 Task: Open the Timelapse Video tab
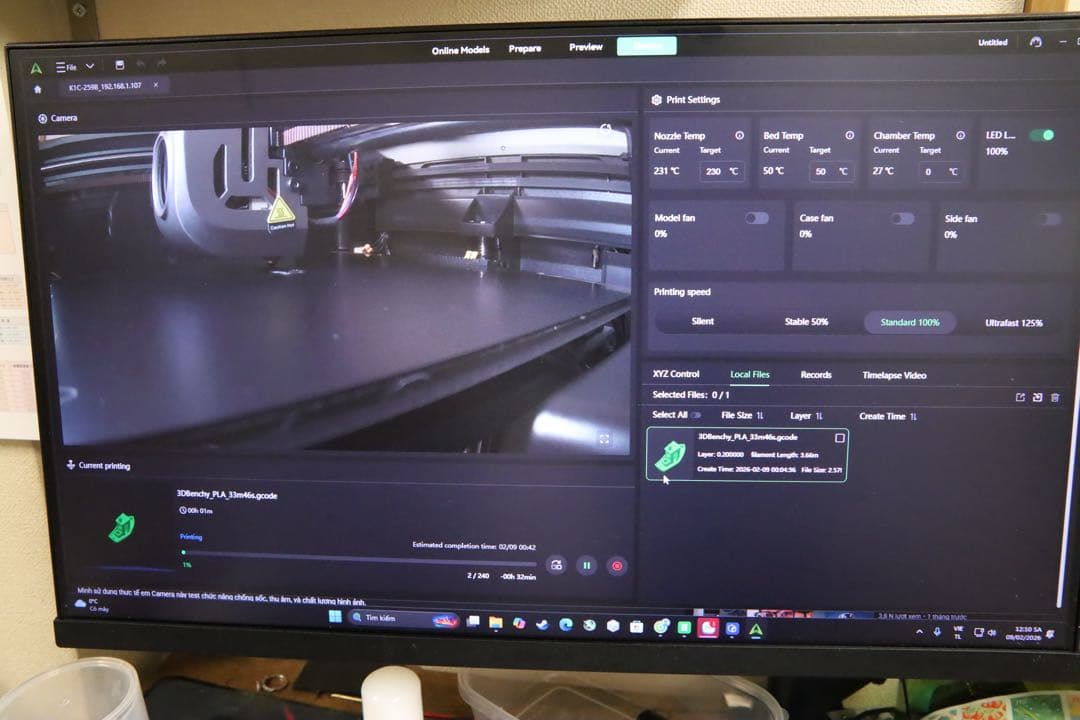click(x=895, y=374)
